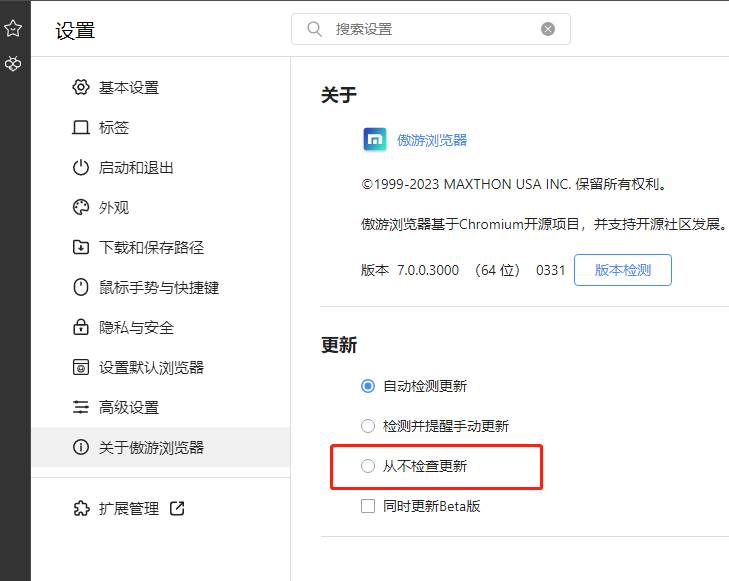Click the tab icon beside 标签
Viewport: 729px width, 581px height.
[81, 127]
